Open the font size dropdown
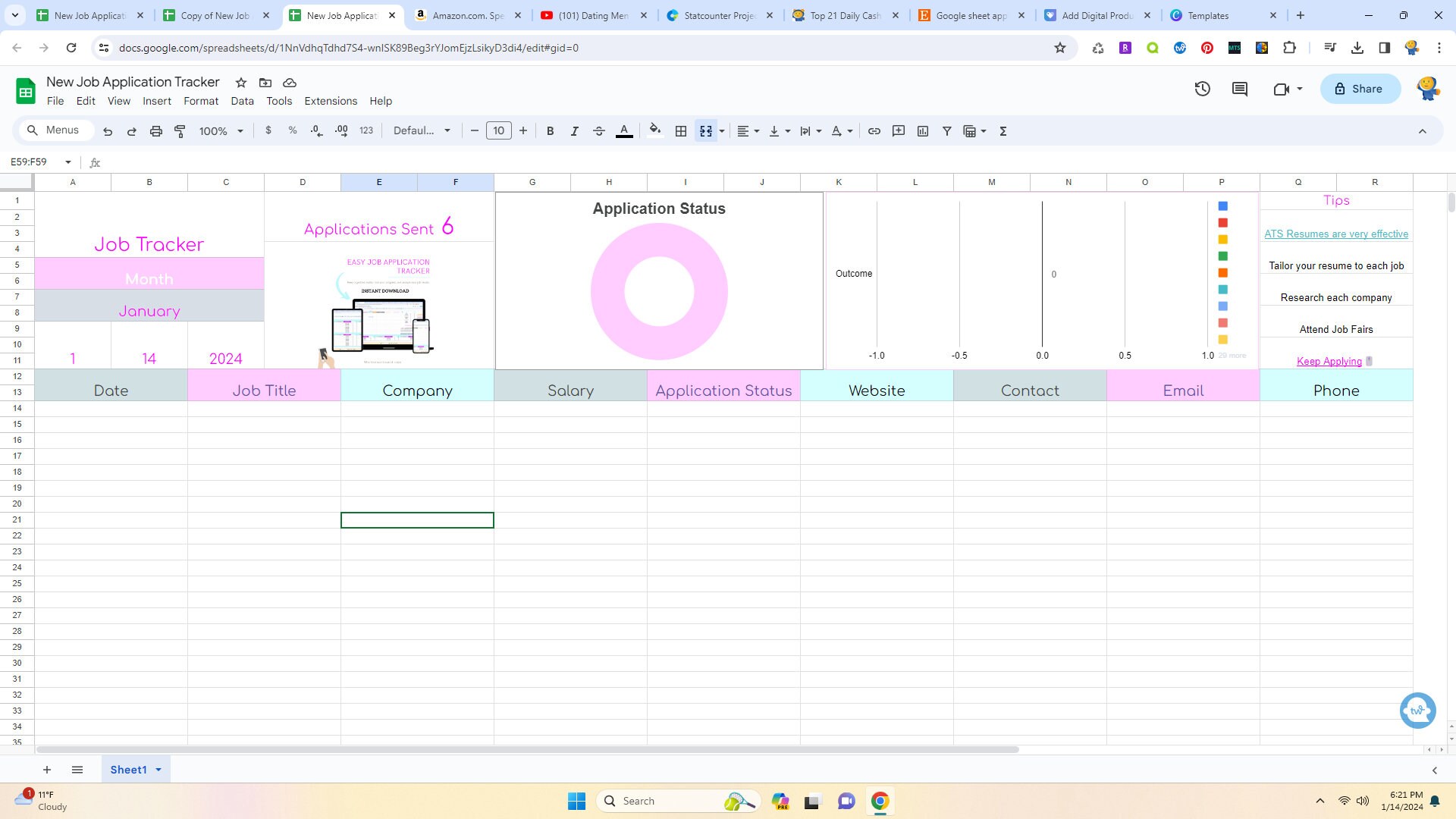The width and height of the screenshot is (1456, 819). 498,130
